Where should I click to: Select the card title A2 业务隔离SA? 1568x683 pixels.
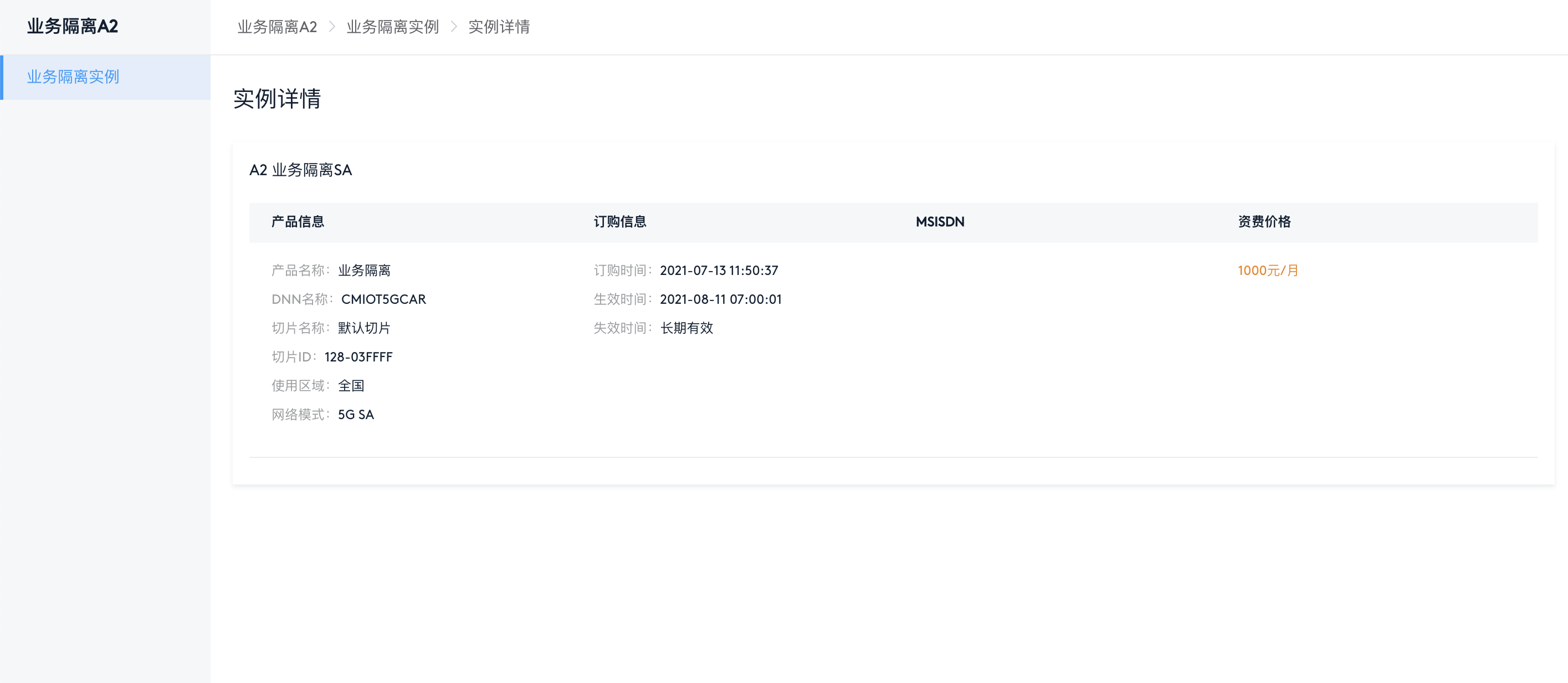click(x=301, y=171)
